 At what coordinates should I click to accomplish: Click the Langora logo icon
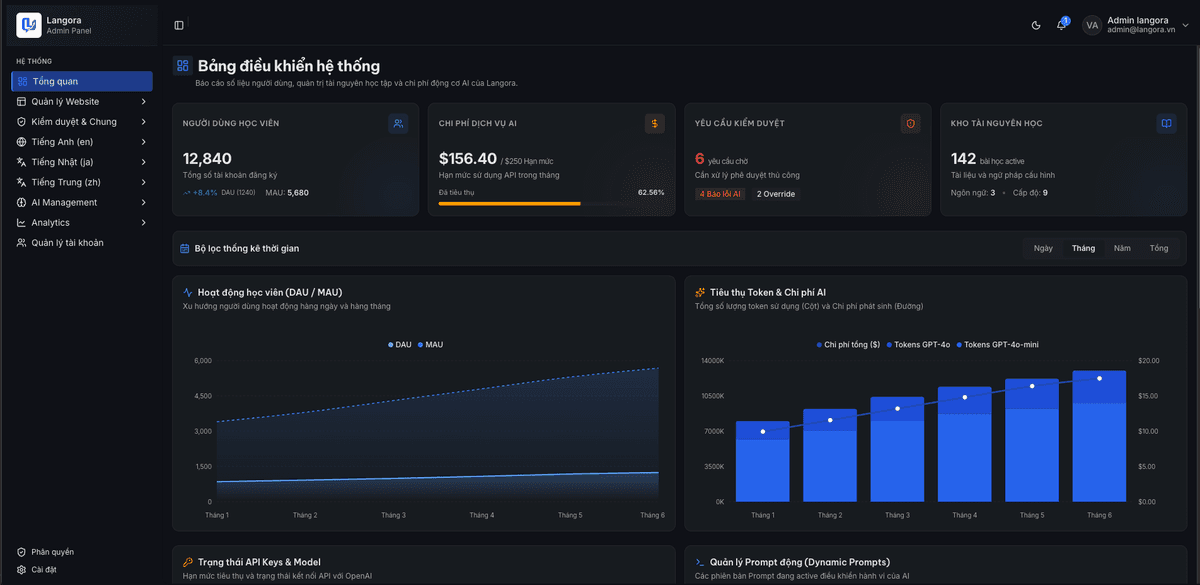[x=29, y=25]
